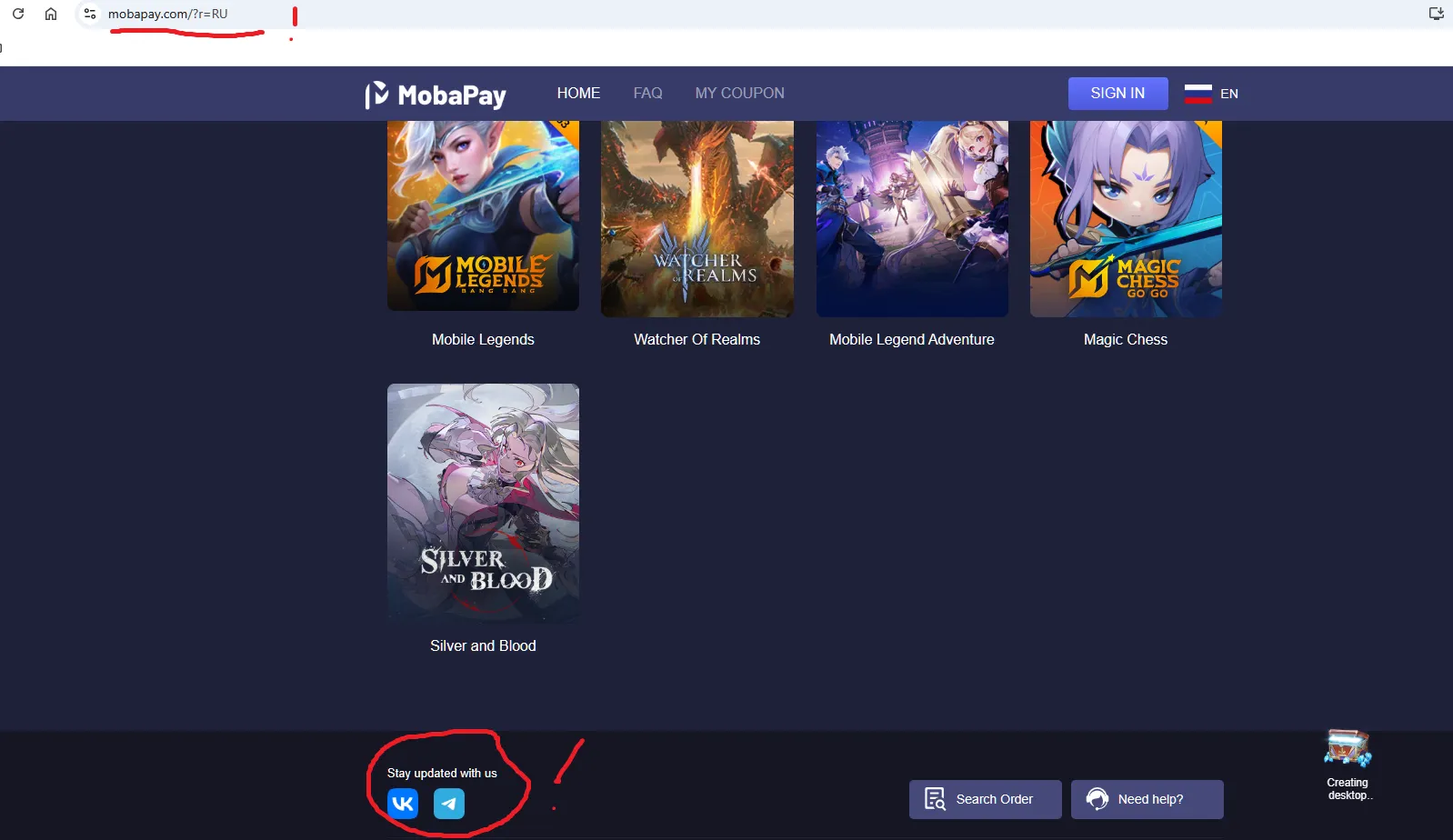Open the MY COUPON nav item

(x=739, y=93)
